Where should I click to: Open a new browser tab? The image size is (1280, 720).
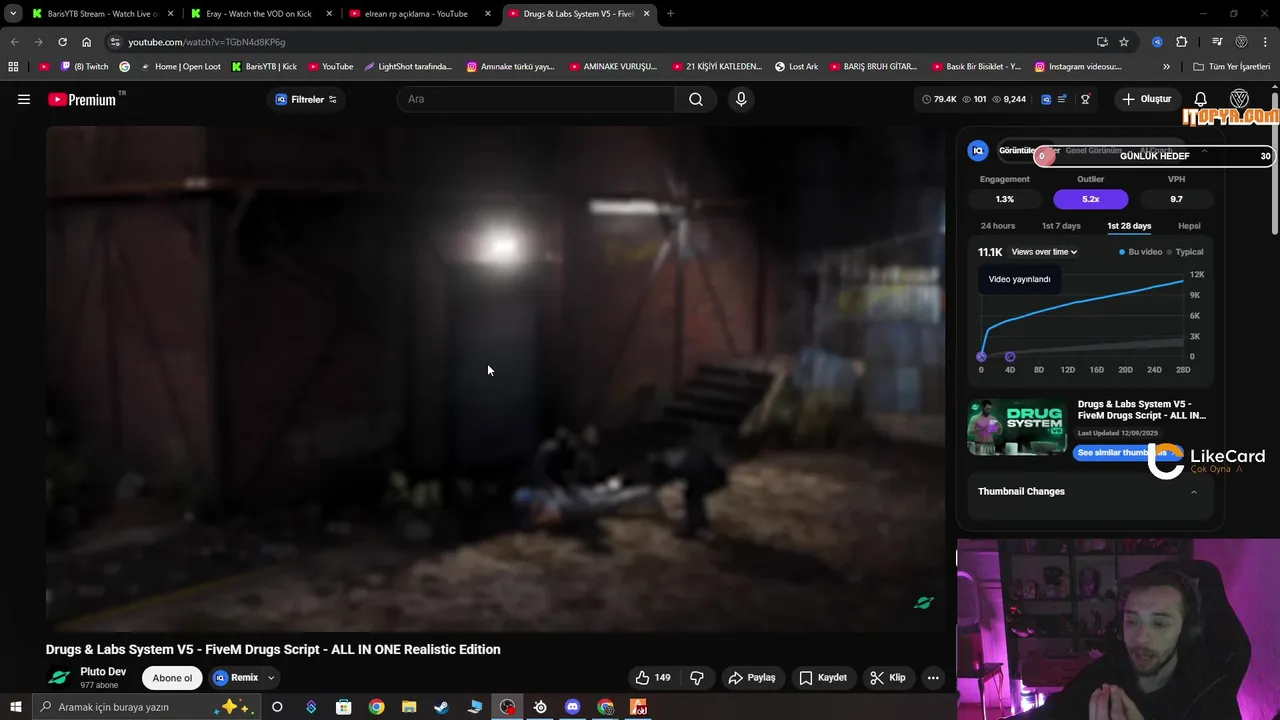click(x=670, y=14)
